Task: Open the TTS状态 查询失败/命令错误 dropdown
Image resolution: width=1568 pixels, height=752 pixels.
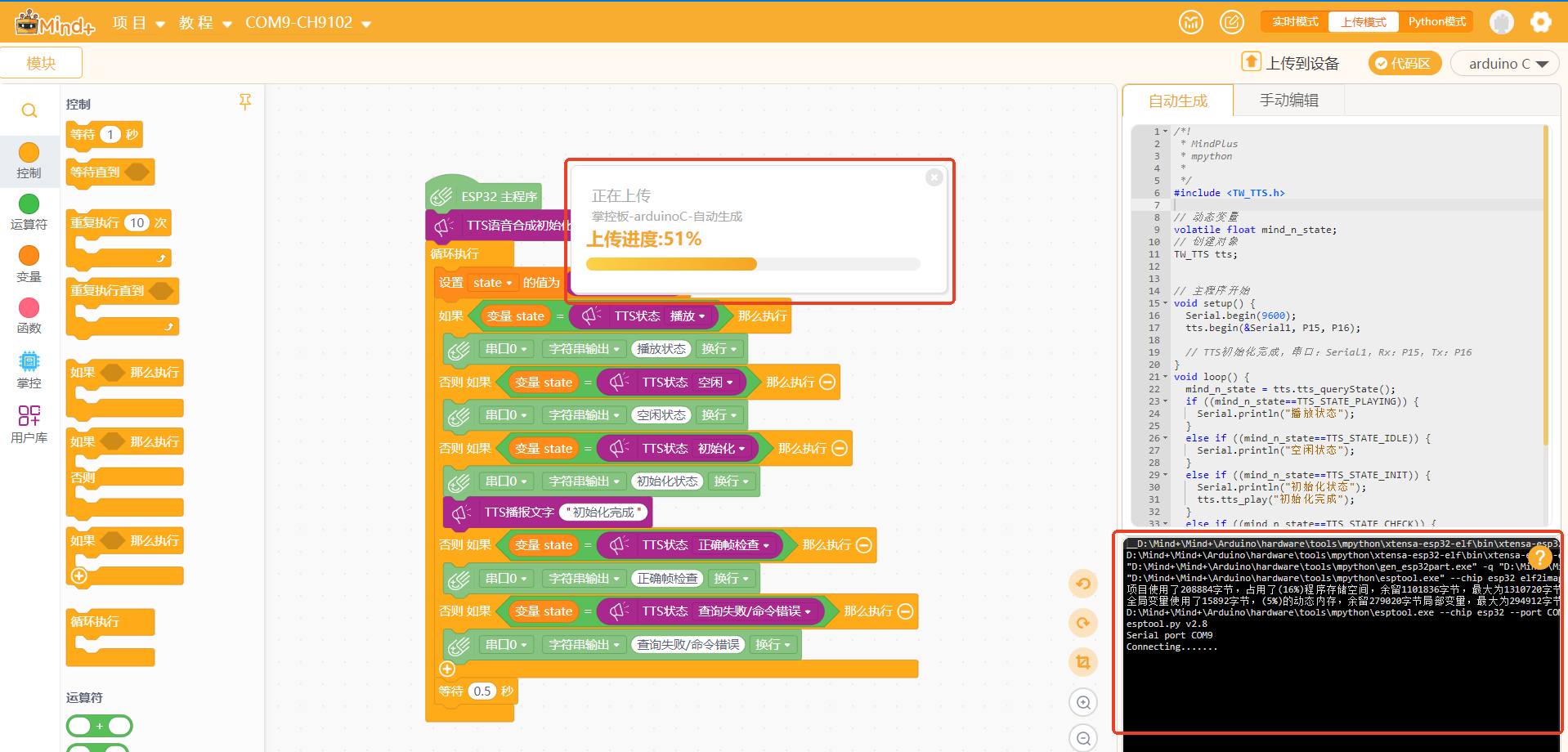Action: (x=754, y=611)
